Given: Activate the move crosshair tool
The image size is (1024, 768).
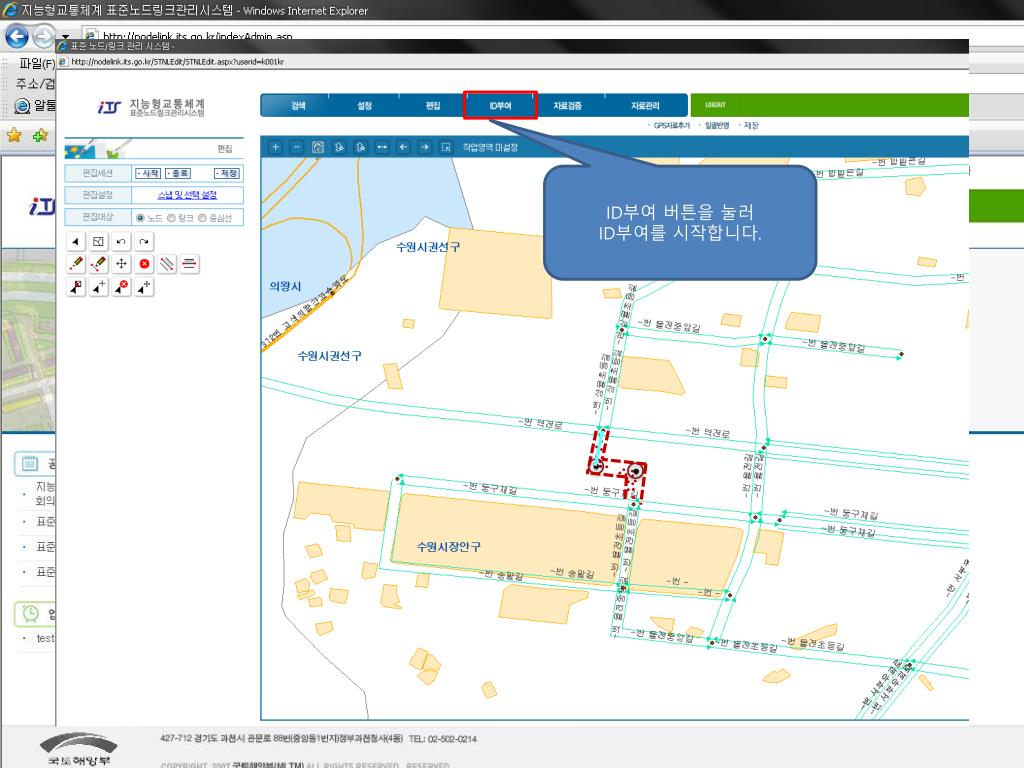Looking at the screenshot, I should [121, 264].
